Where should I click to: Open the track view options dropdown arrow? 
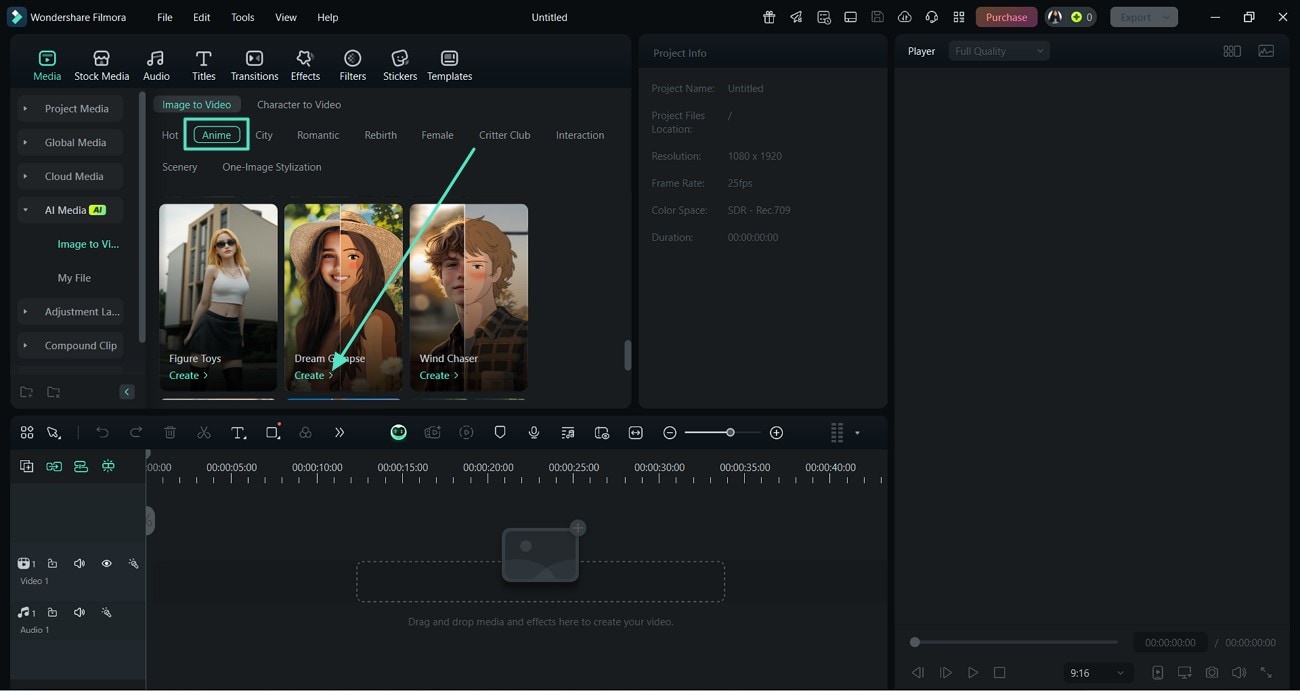click(x=857, y=434)
